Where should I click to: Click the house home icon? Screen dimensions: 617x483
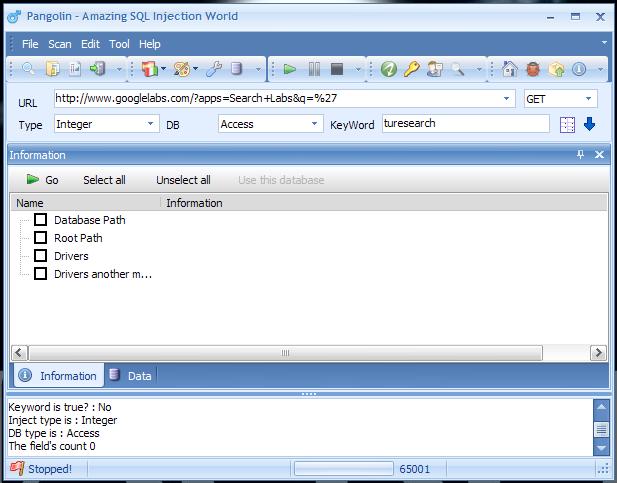pos(510,69)
